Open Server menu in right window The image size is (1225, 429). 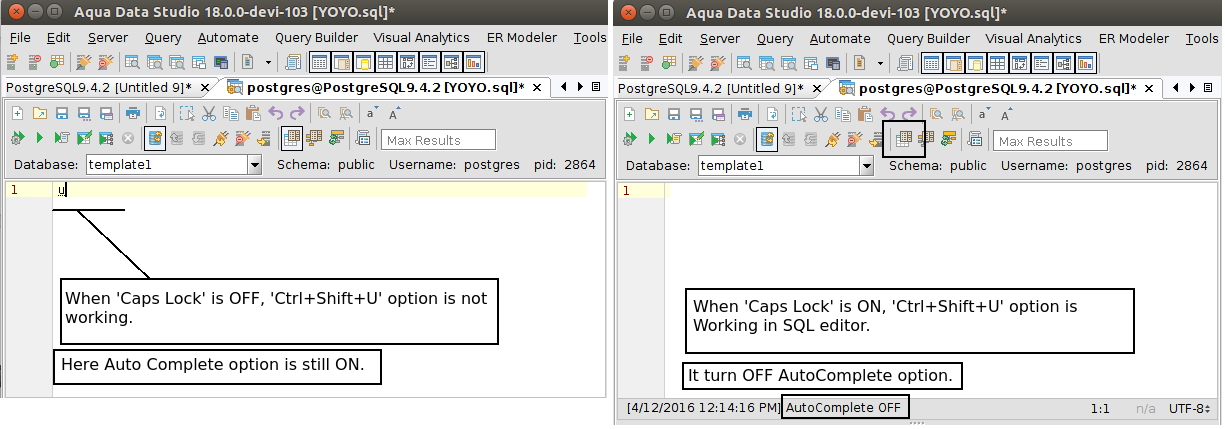click(720, 38)
